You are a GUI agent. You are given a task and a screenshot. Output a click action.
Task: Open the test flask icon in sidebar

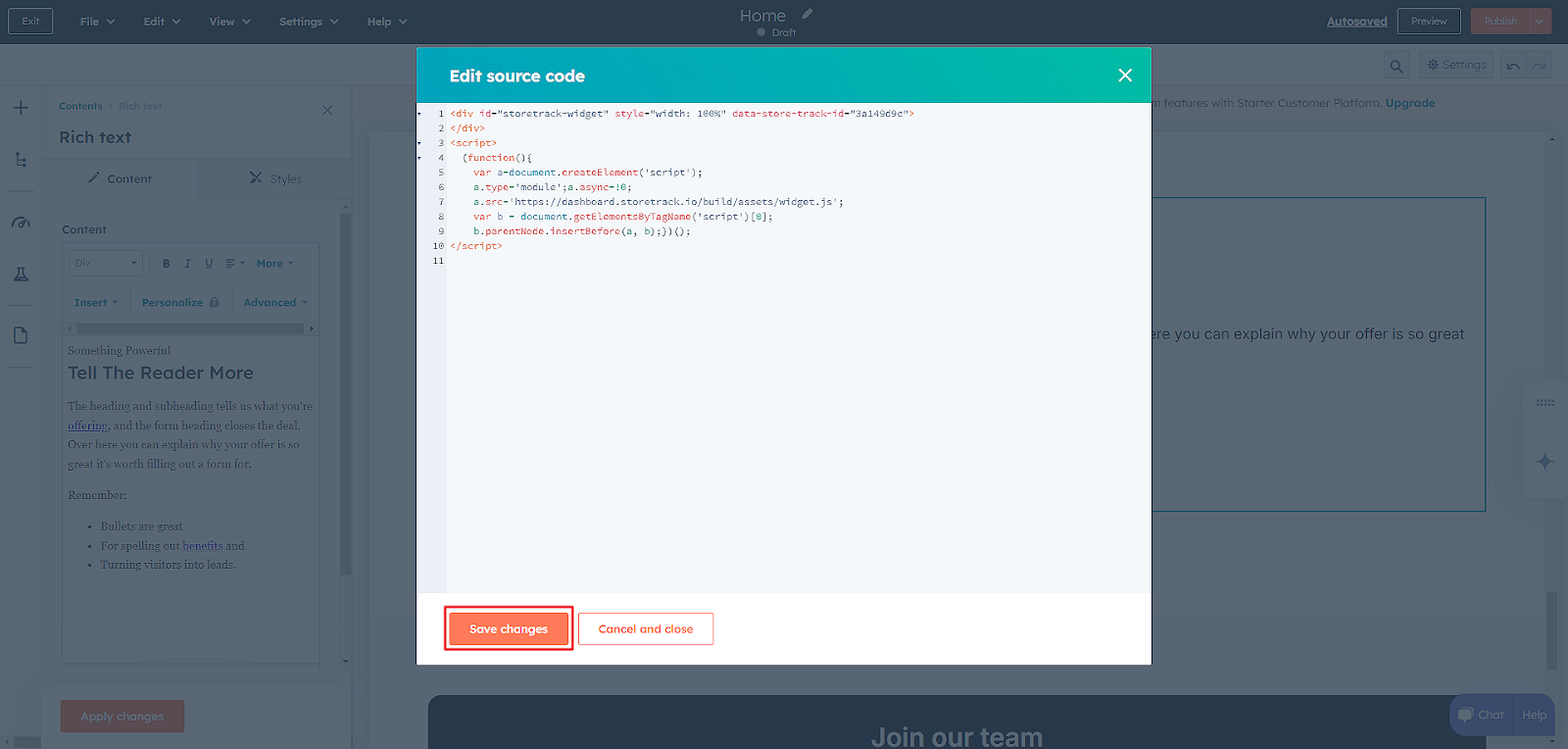(x=21, y=275)
